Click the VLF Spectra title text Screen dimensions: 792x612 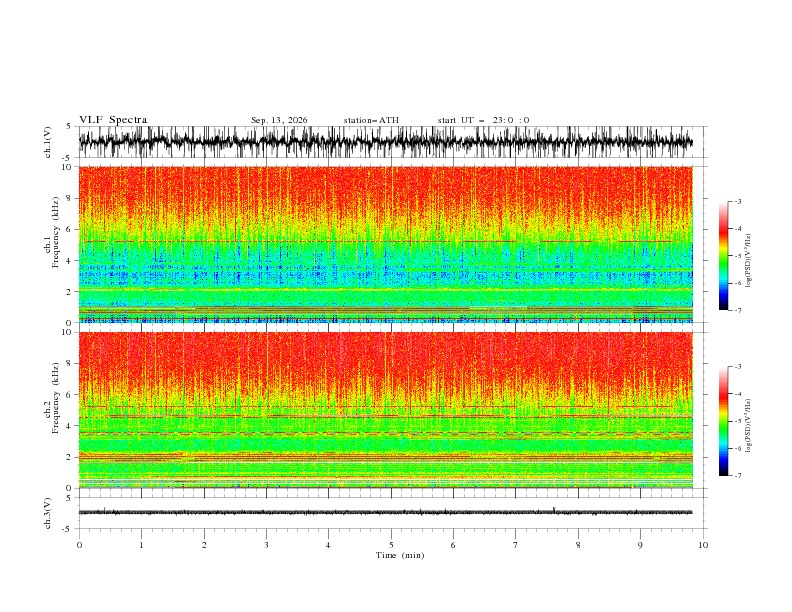click(113, 120)
